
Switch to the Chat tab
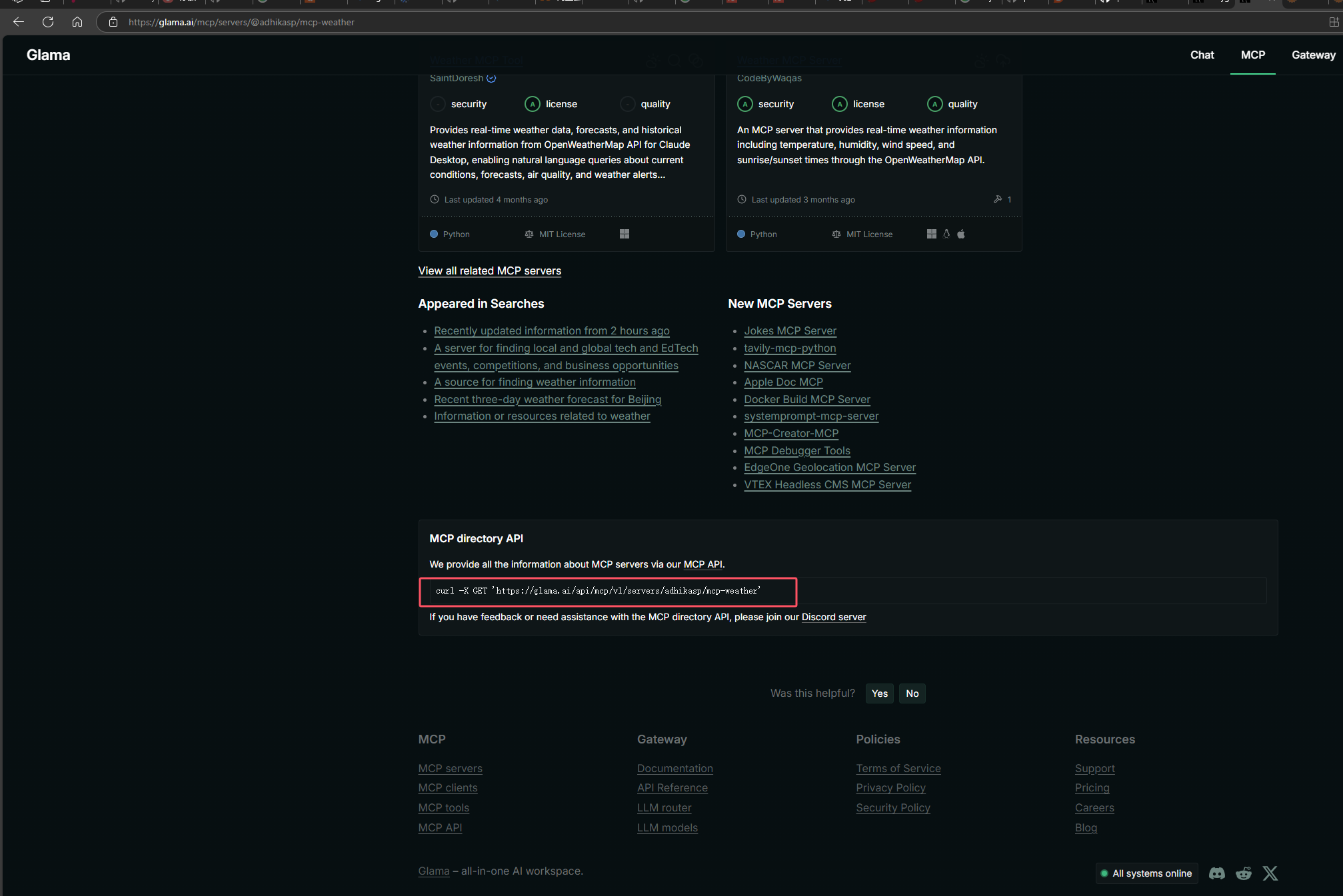tap(1202, 55)
